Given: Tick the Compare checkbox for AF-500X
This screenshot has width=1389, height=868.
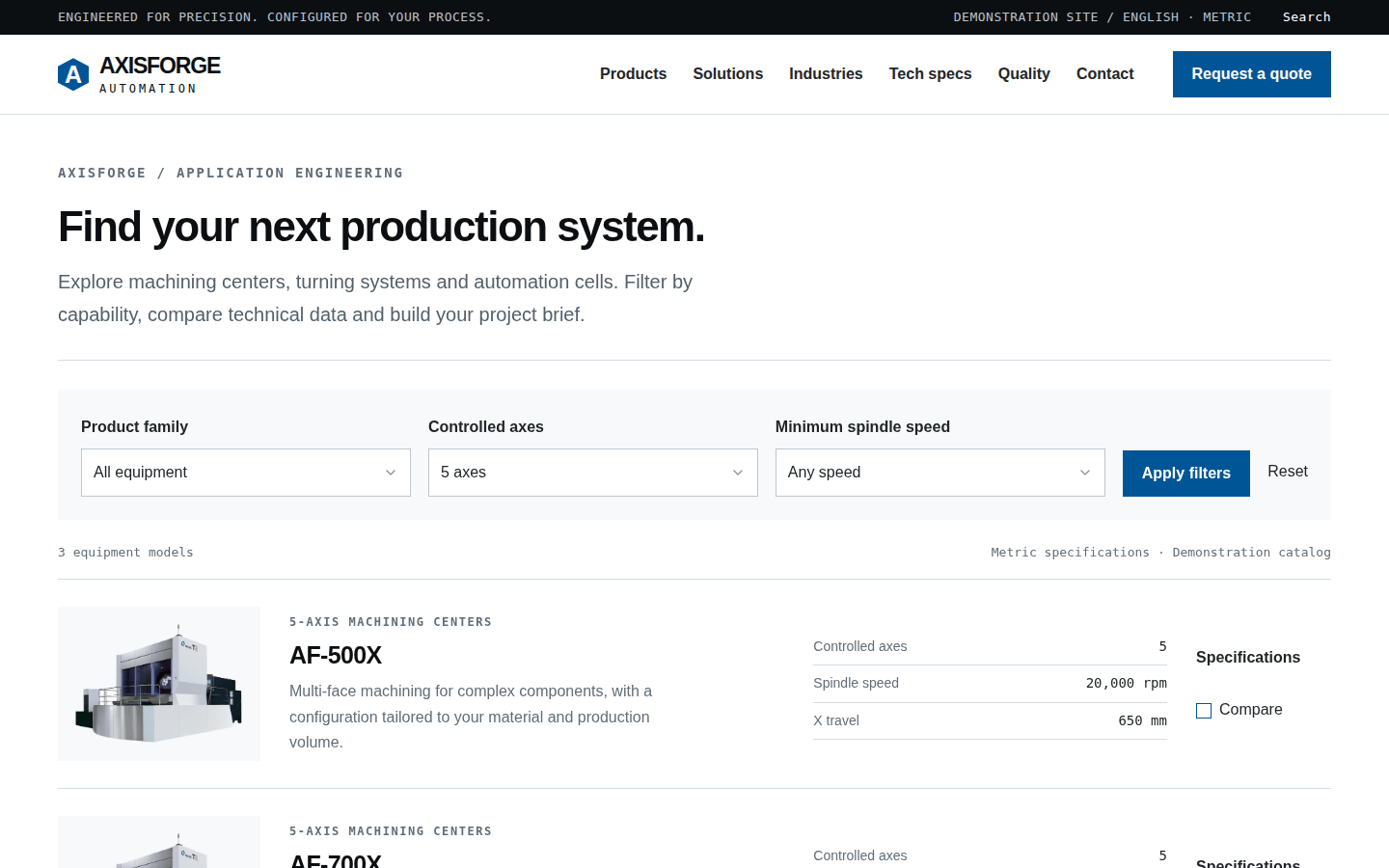Looking at the screenshot, I should pos(1204,711).
